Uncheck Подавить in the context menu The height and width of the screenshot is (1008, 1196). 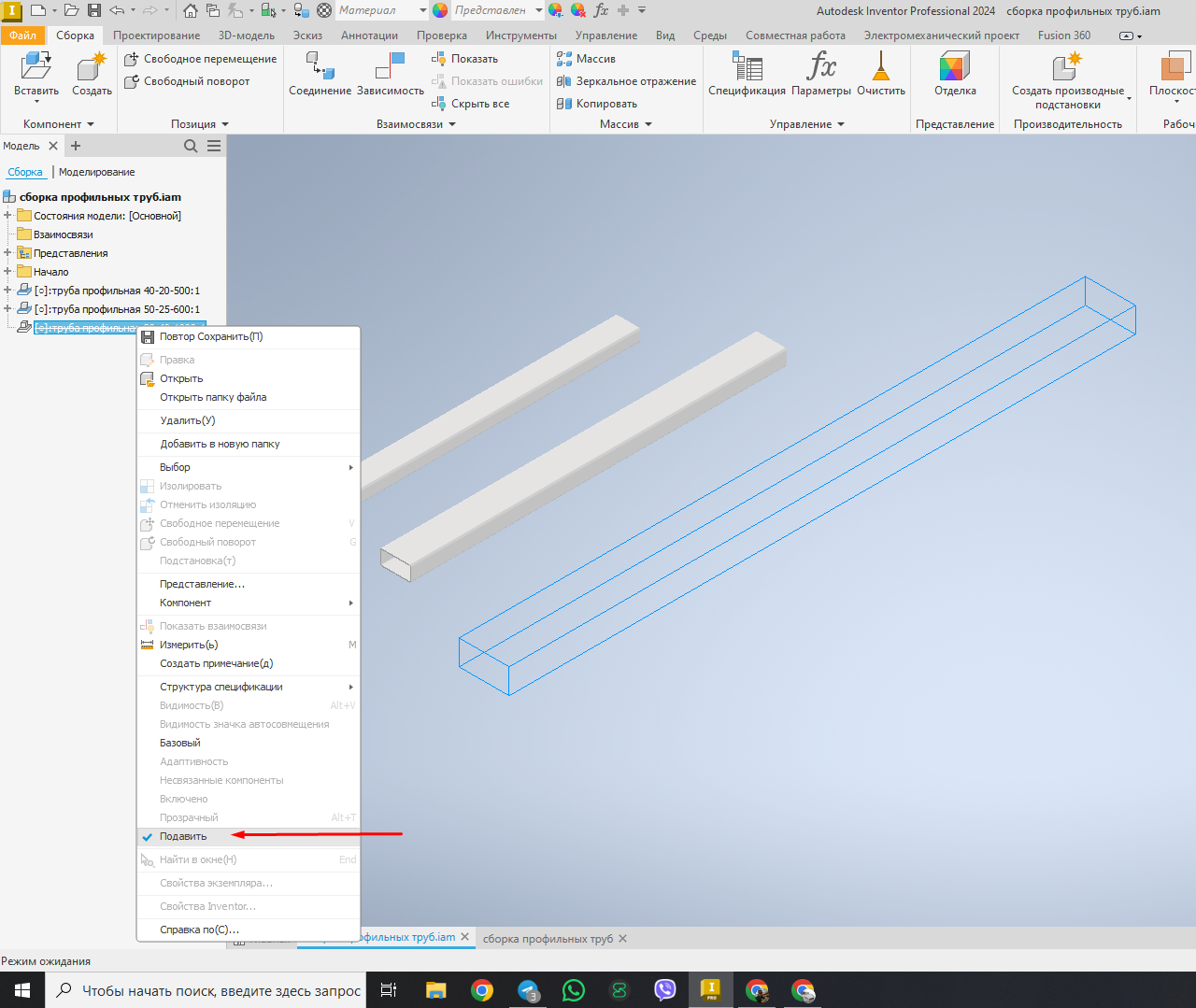[x=249, y=836]
